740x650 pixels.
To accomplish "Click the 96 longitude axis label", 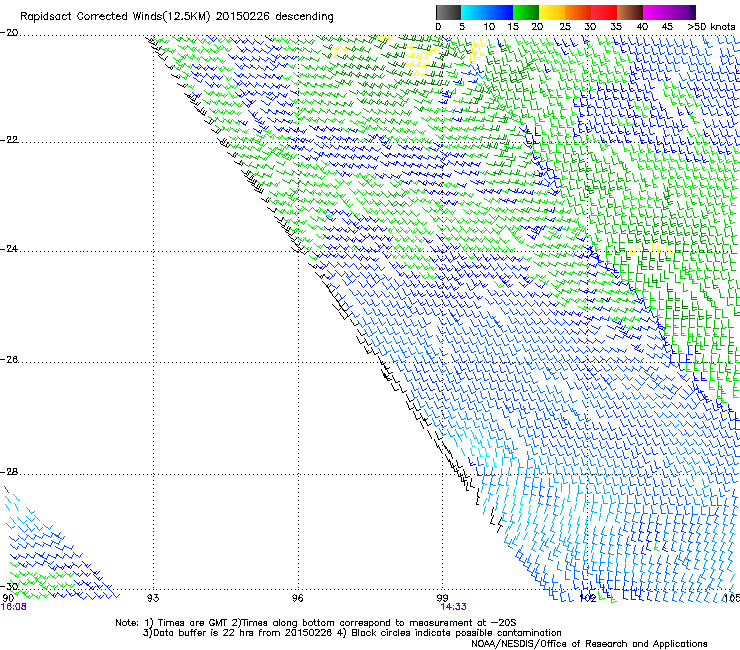I will click(x=297, y=599).
